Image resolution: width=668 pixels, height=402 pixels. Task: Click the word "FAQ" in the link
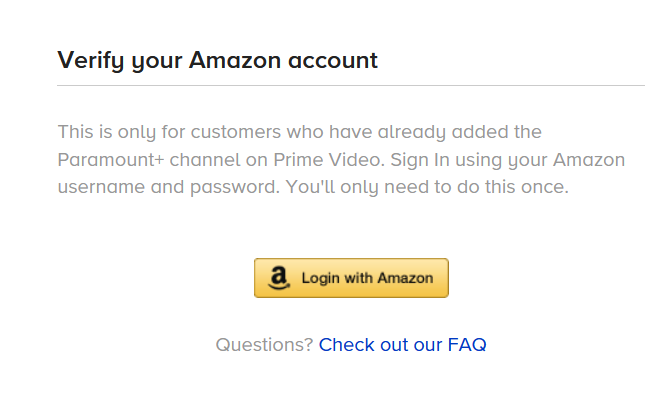467,345
